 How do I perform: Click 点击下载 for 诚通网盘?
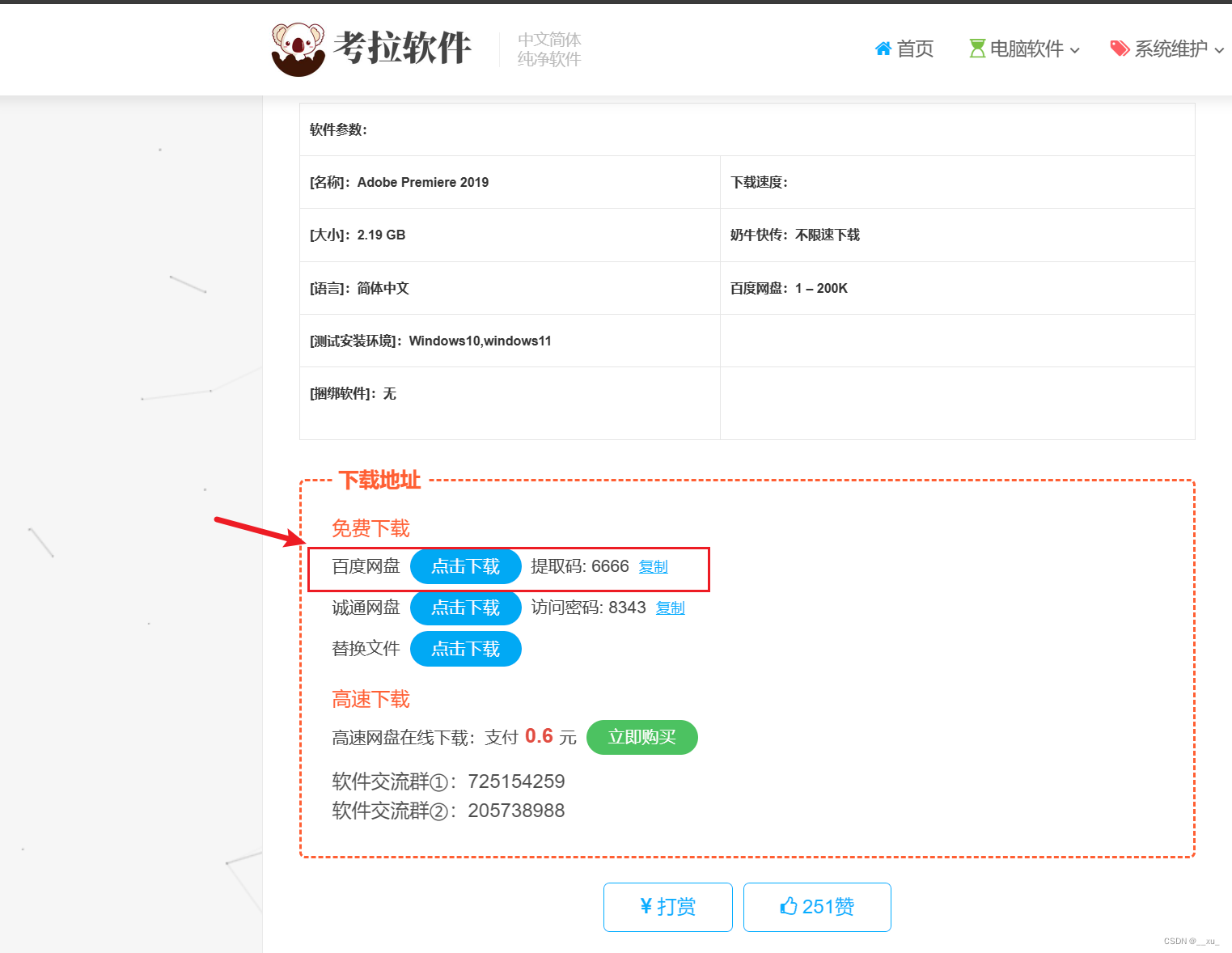click(466, 608)
